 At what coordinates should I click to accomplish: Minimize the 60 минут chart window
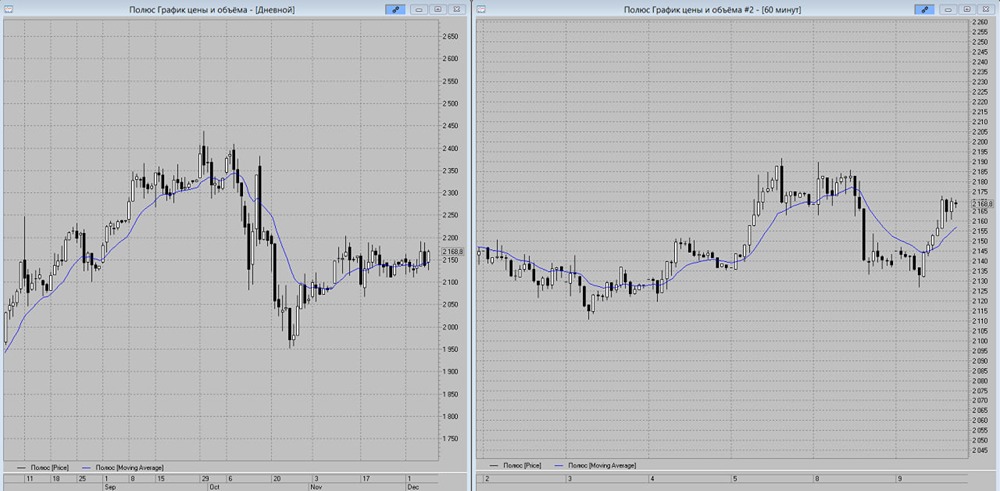(950, 10)
